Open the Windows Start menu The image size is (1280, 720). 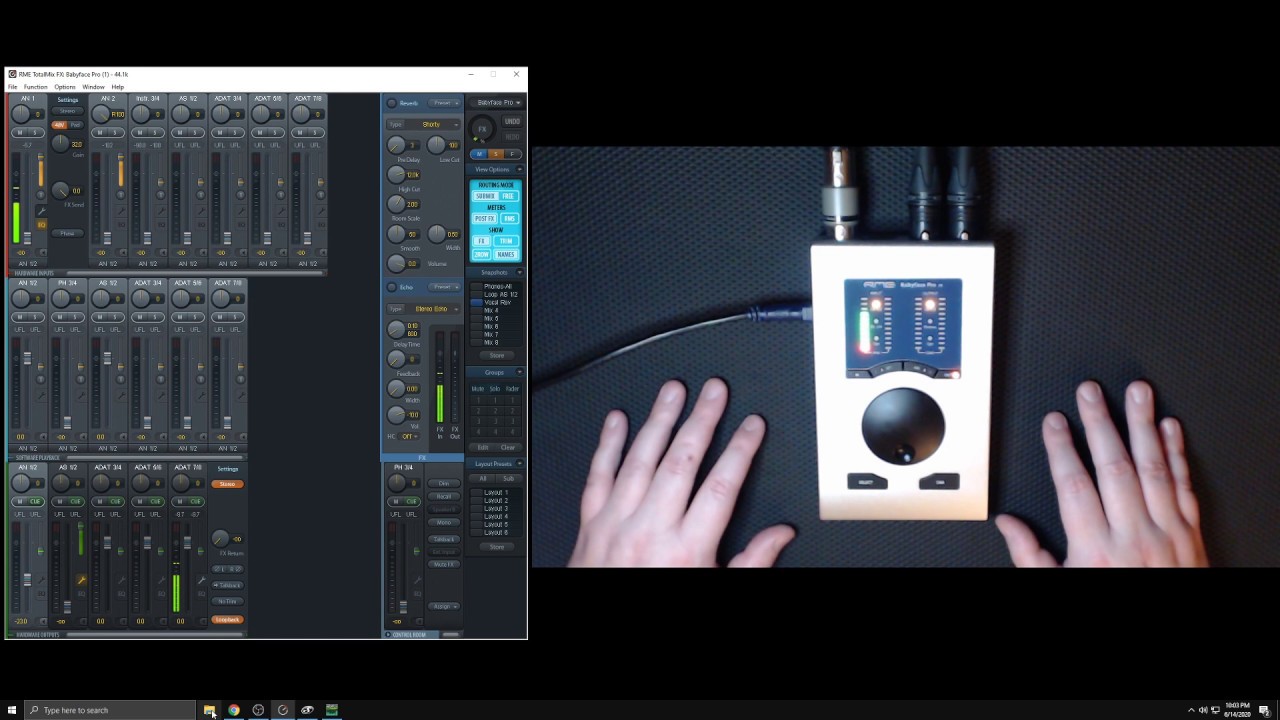coord(12,710)
